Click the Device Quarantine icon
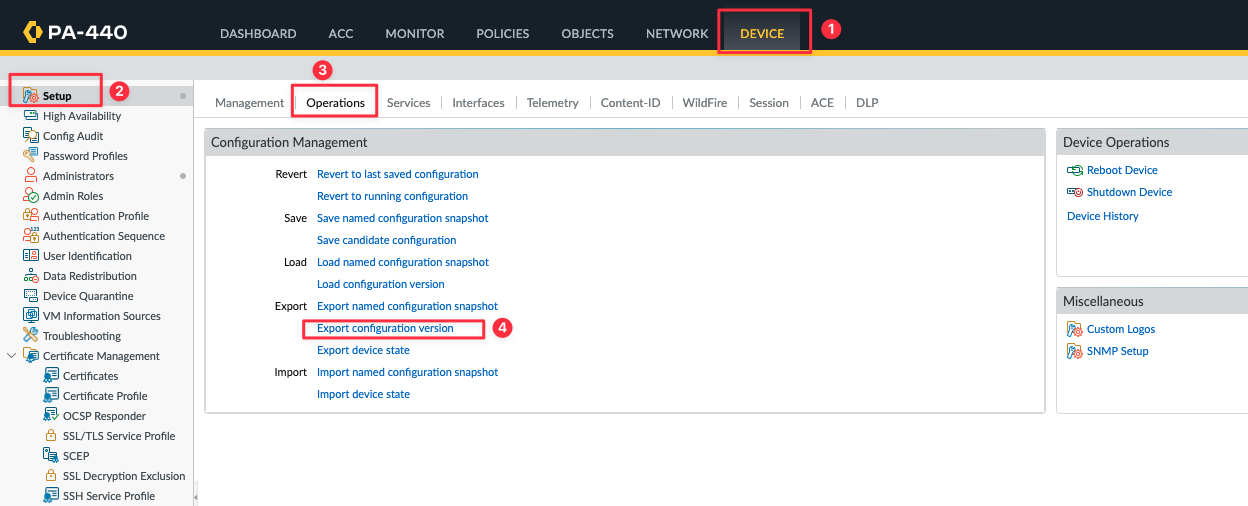Image resolution: width=1248 pixels, height=506 pixels. pyautogui.click(x=31, y=296)
